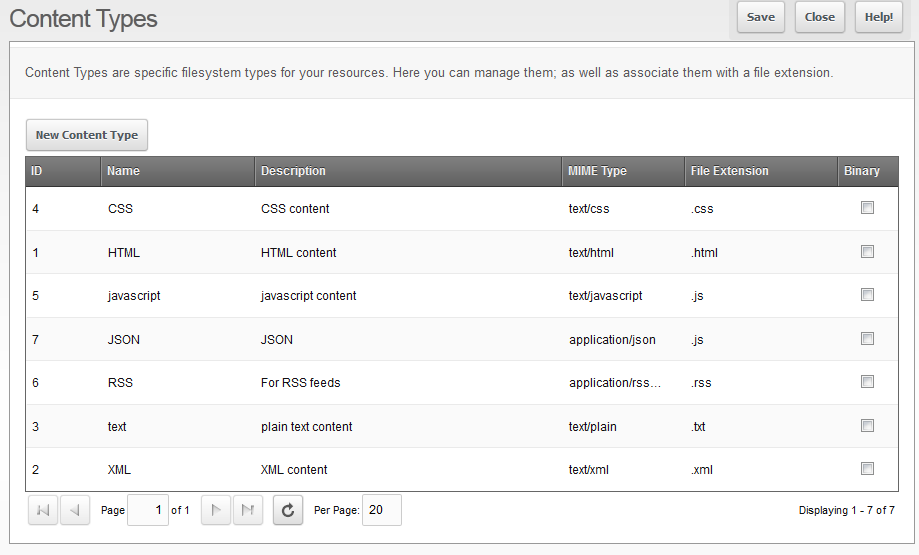This screenshot has width=919, height=555.
Task: Sort by MIME Type column header
Action: click(x=598, y=171)
